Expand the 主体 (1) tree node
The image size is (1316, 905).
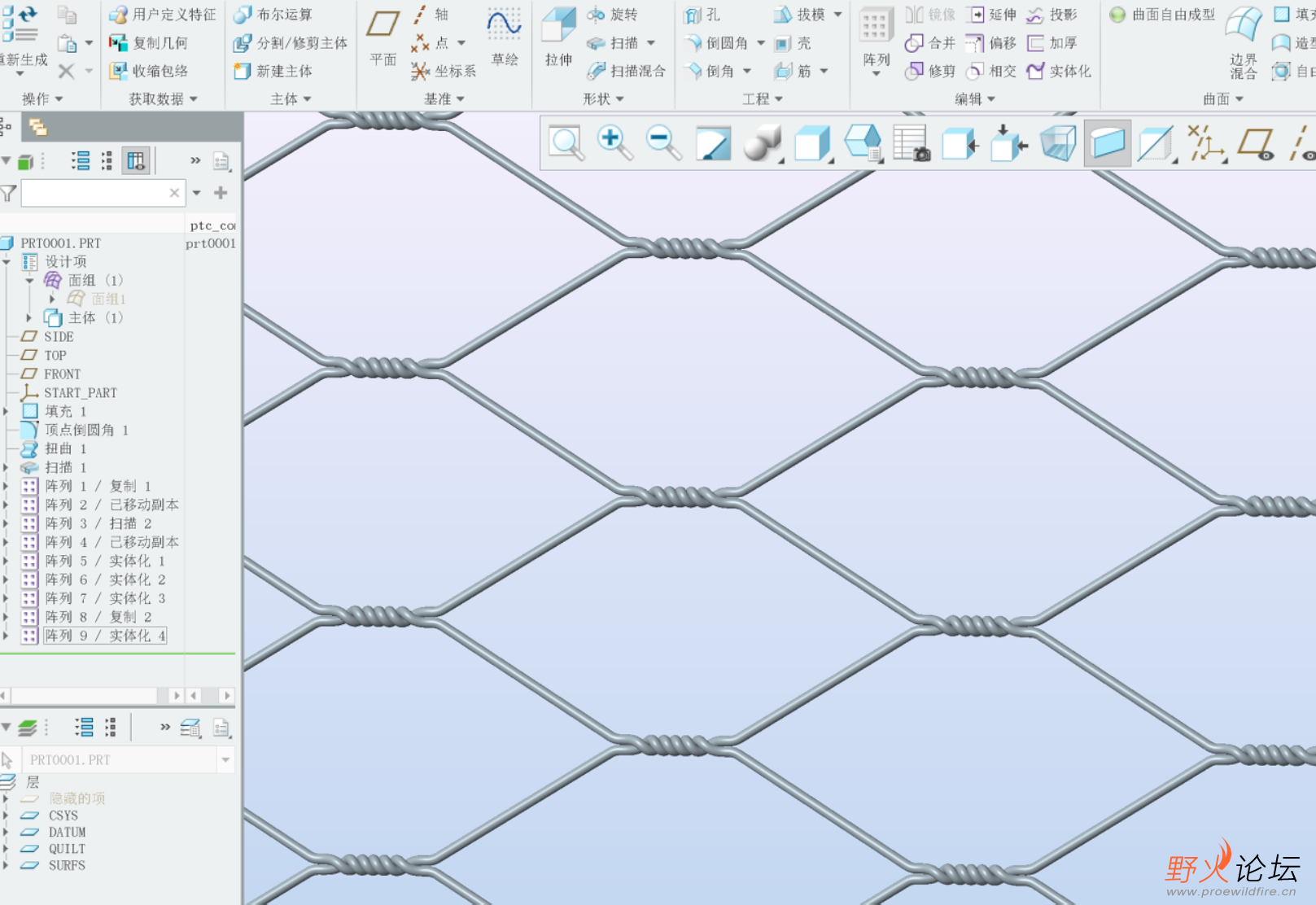[29, 317]
